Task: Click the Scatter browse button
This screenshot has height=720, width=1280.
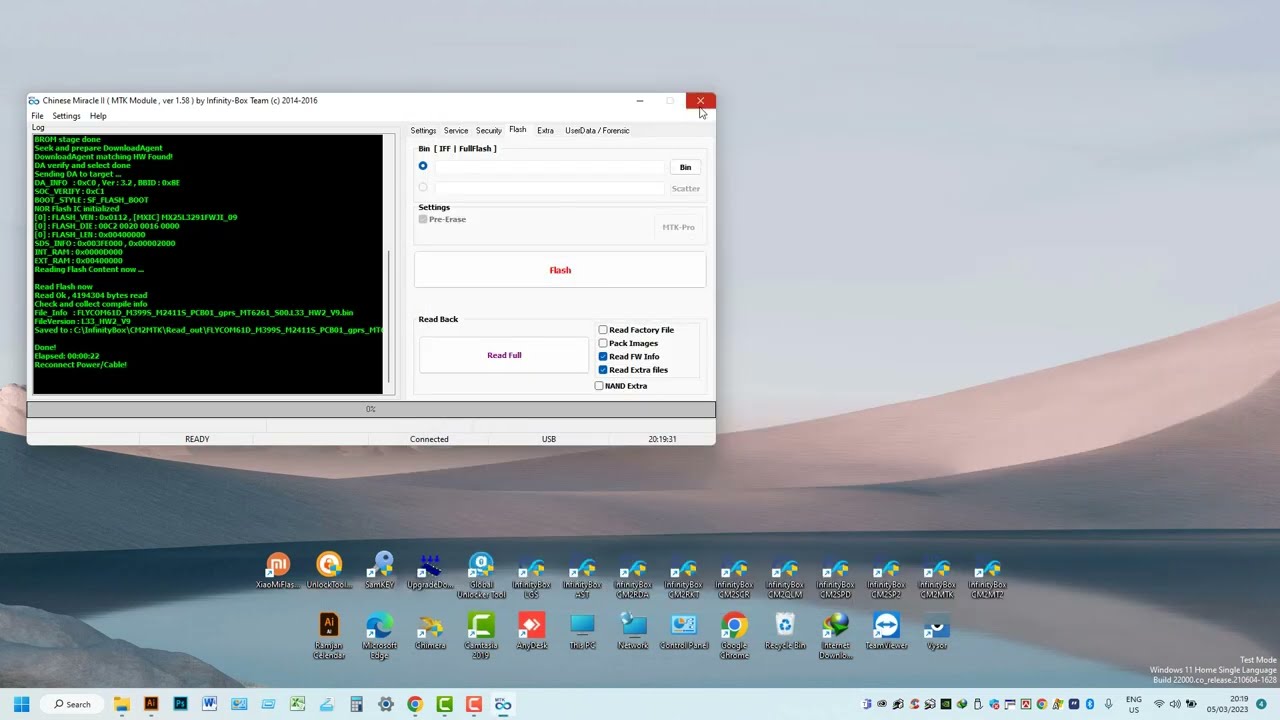Action: 685,188
